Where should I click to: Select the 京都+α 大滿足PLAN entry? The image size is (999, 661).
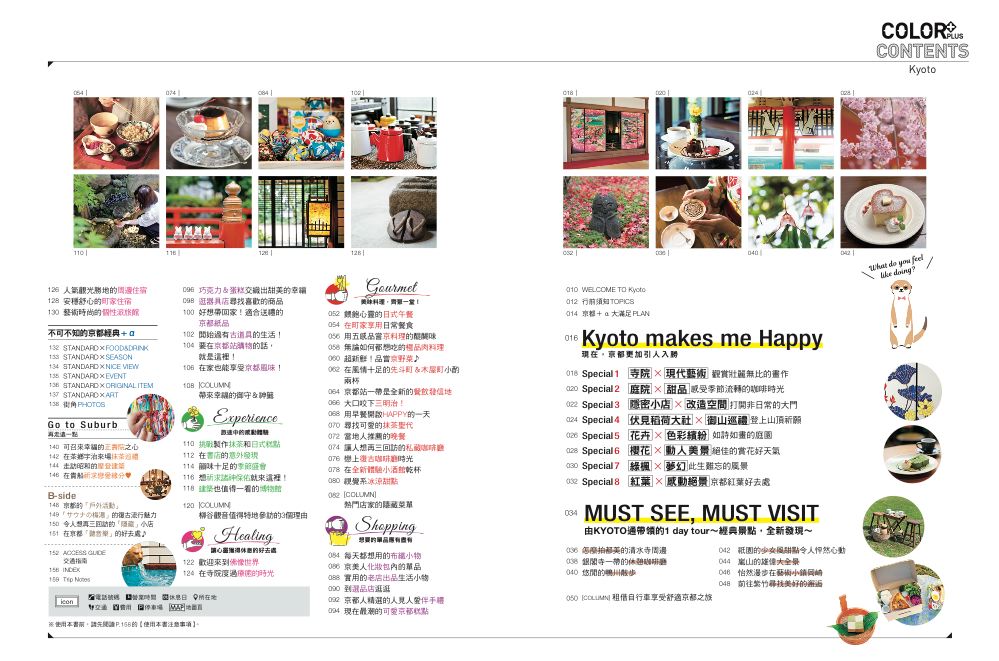click(608, 314)
